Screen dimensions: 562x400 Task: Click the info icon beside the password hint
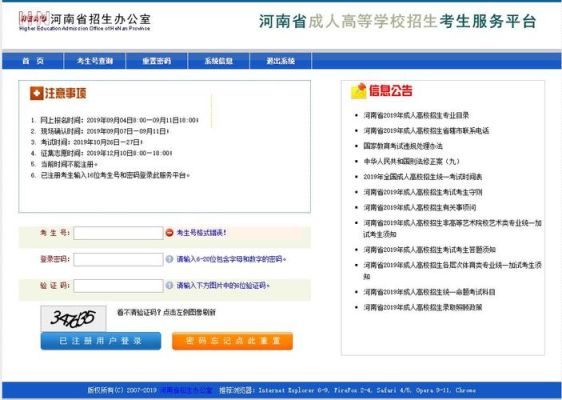click(x=170, y=259)
